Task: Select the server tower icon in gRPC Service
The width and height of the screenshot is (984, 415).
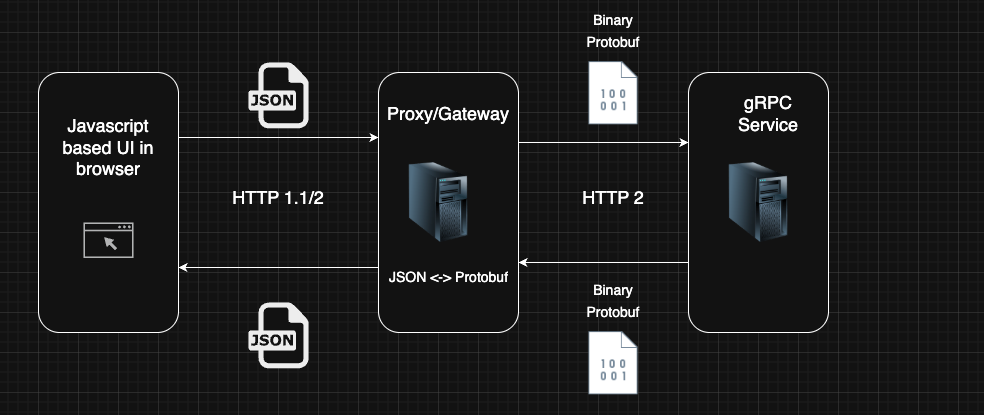Action: (x=757, y=198)
